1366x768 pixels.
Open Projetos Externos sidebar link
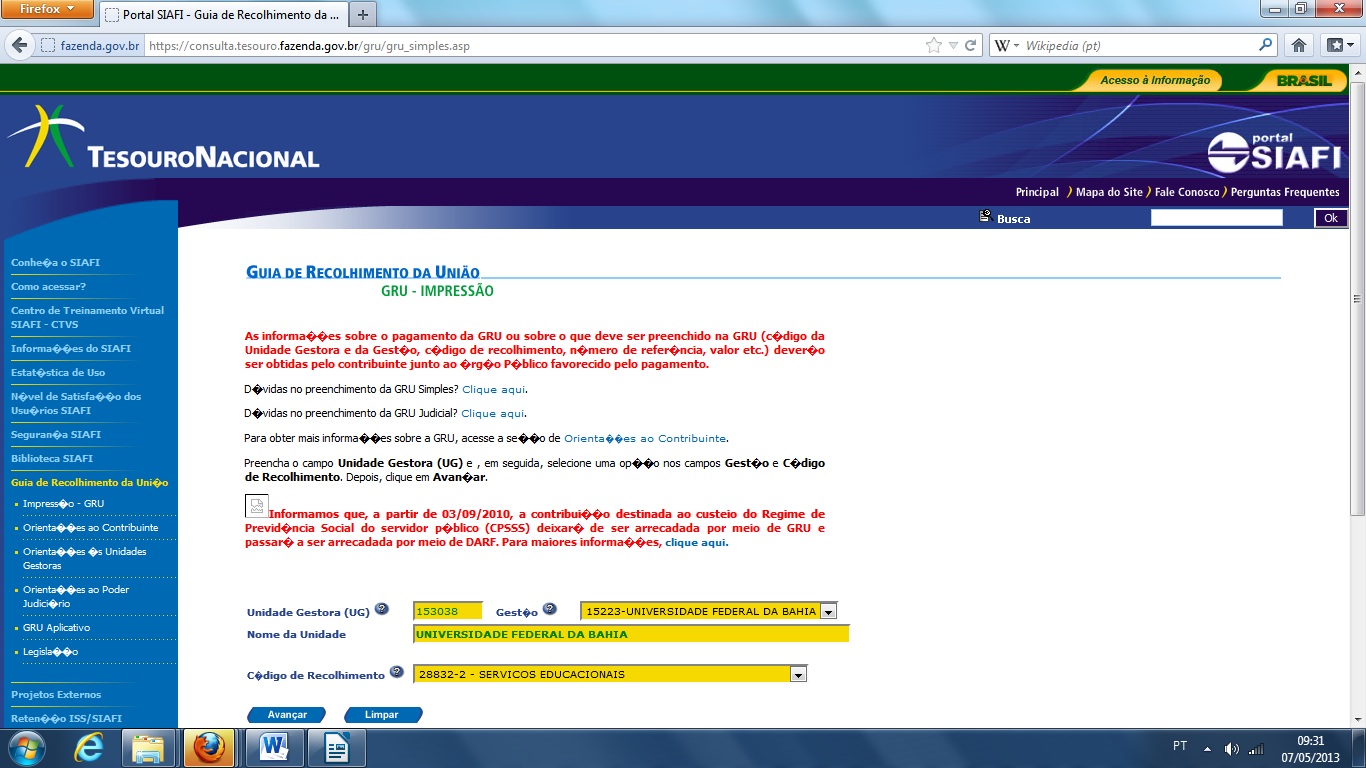[x=56, y=695]
